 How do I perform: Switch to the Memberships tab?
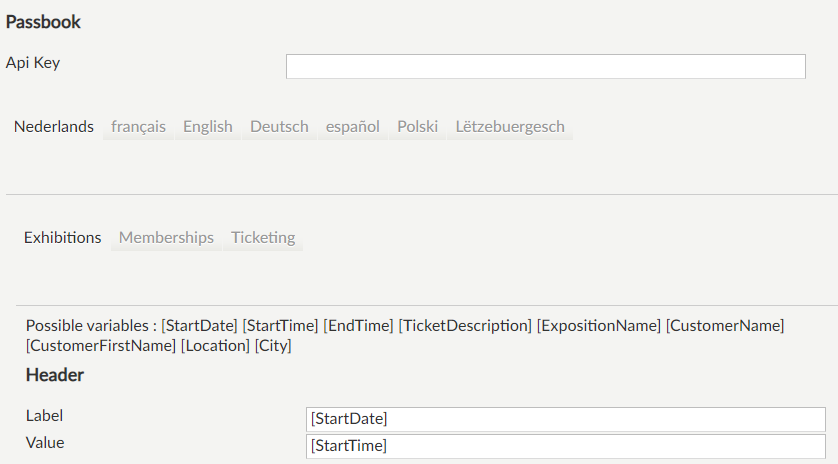coord(166,238)
